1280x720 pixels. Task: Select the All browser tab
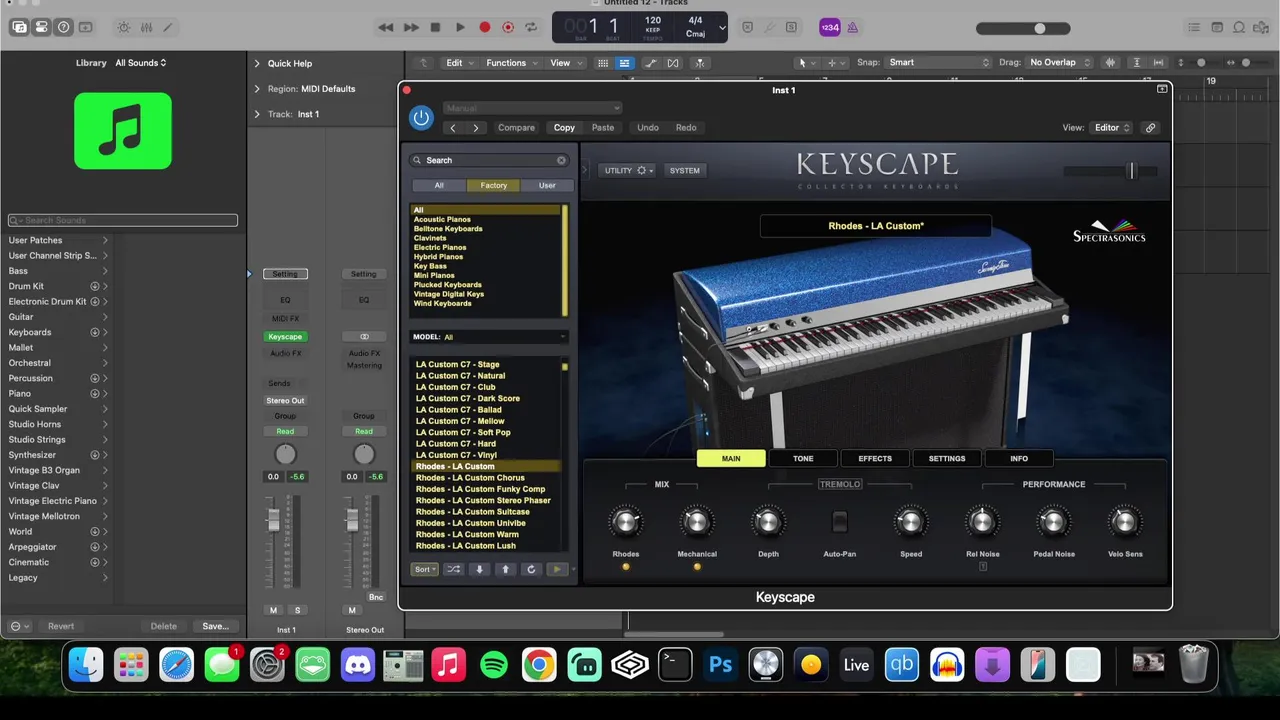(x=439, y=185)
